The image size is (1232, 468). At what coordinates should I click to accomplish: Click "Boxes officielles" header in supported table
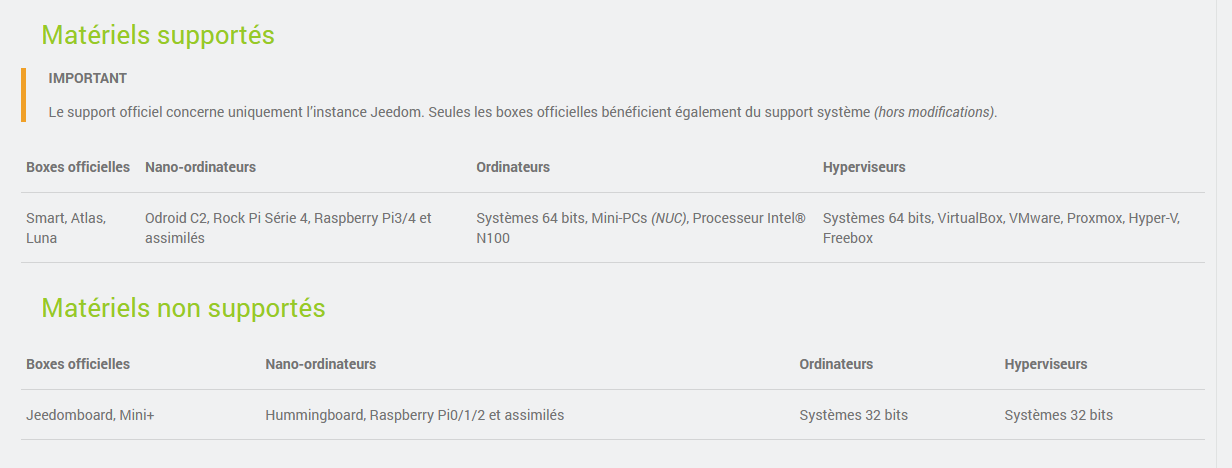pos(78,167)
